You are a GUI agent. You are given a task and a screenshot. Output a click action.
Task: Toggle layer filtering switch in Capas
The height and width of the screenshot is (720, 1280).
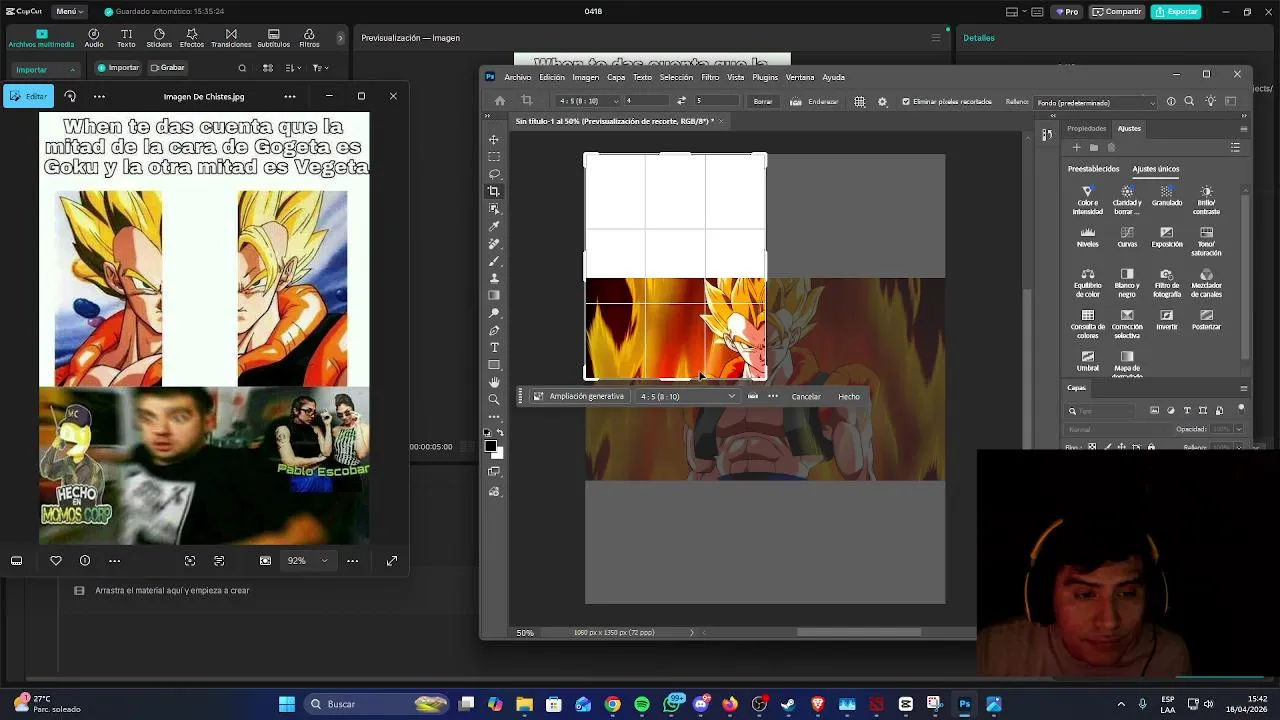[1241, 408]
